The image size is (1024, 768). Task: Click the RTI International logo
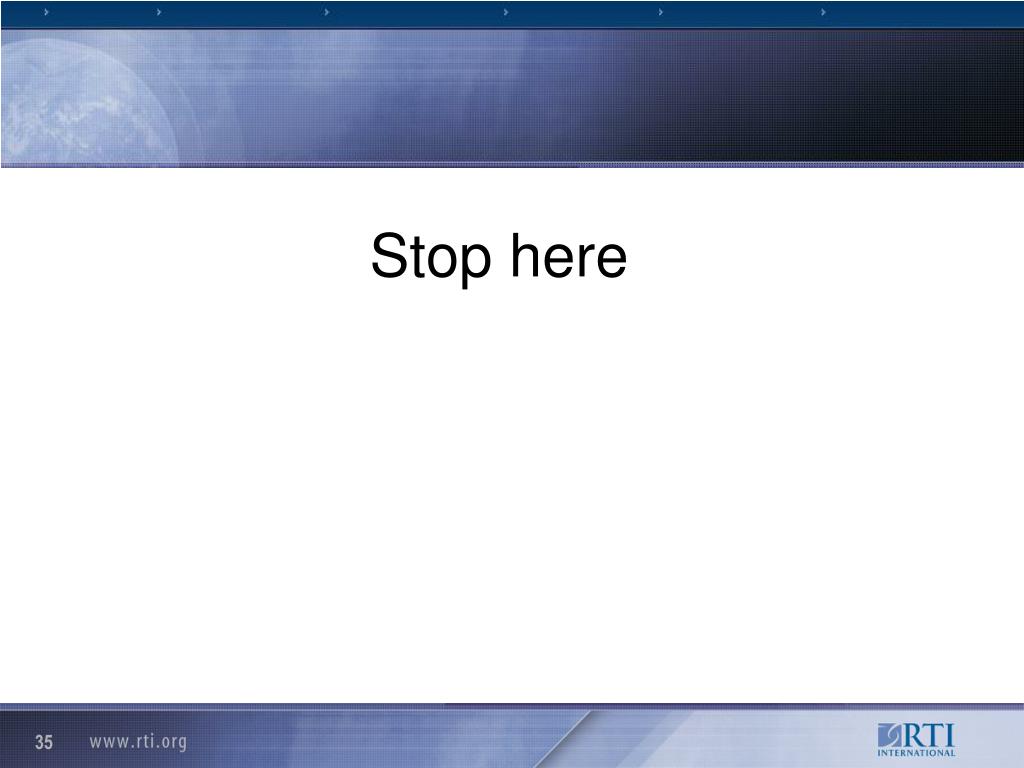click(916, 739)
